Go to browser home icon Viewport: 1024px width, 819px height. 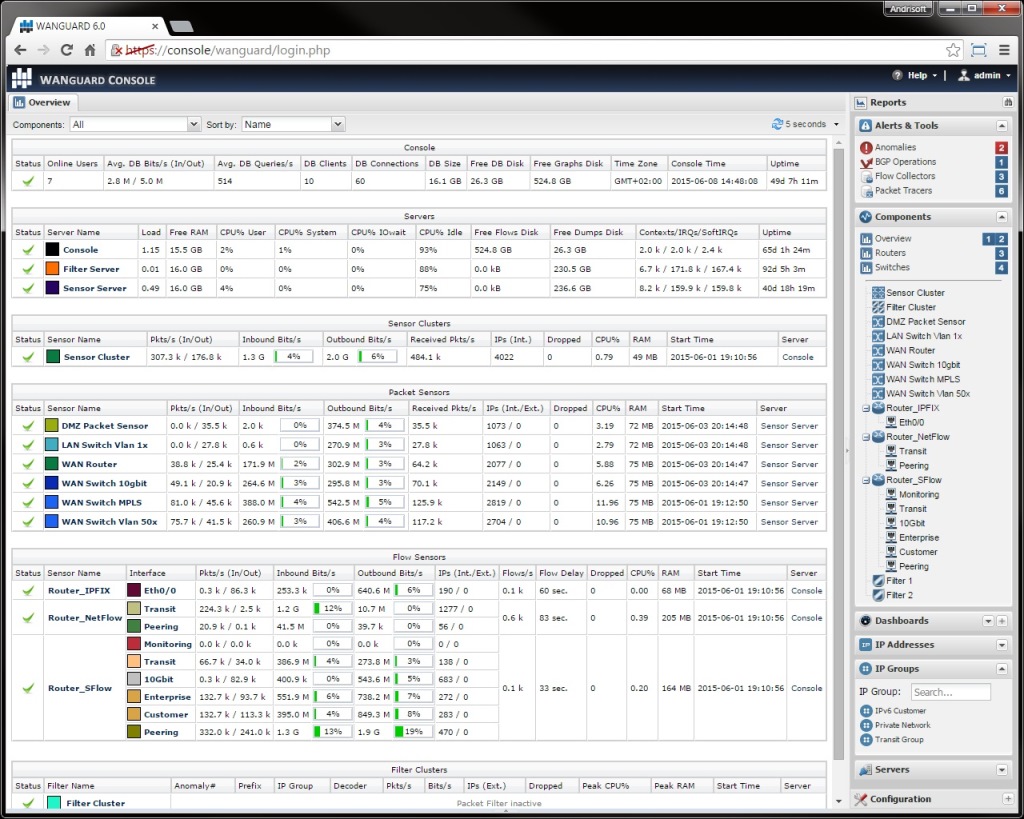pos(90,50)
